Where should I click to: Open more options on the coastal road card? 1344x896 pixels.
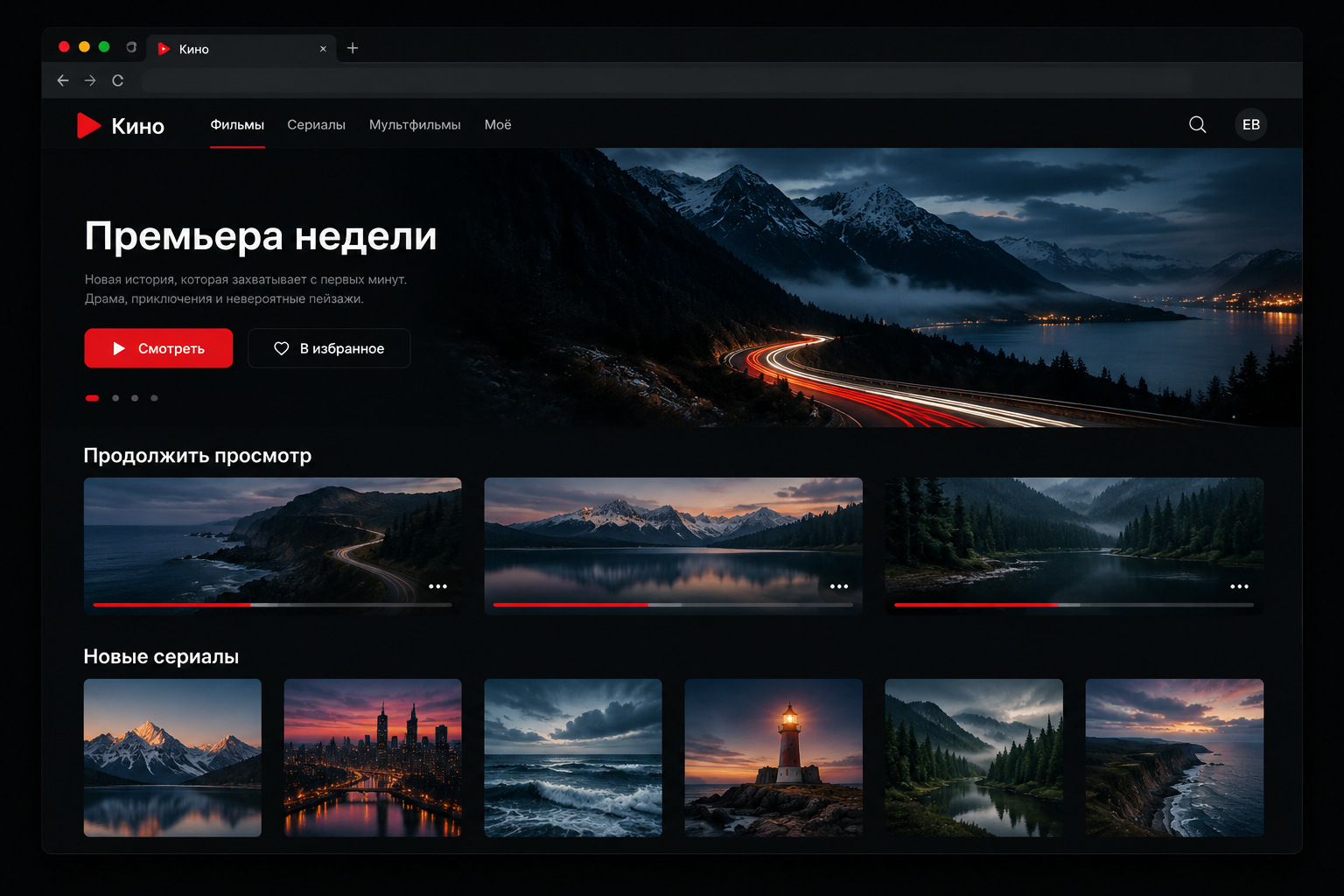coord(437,586)
